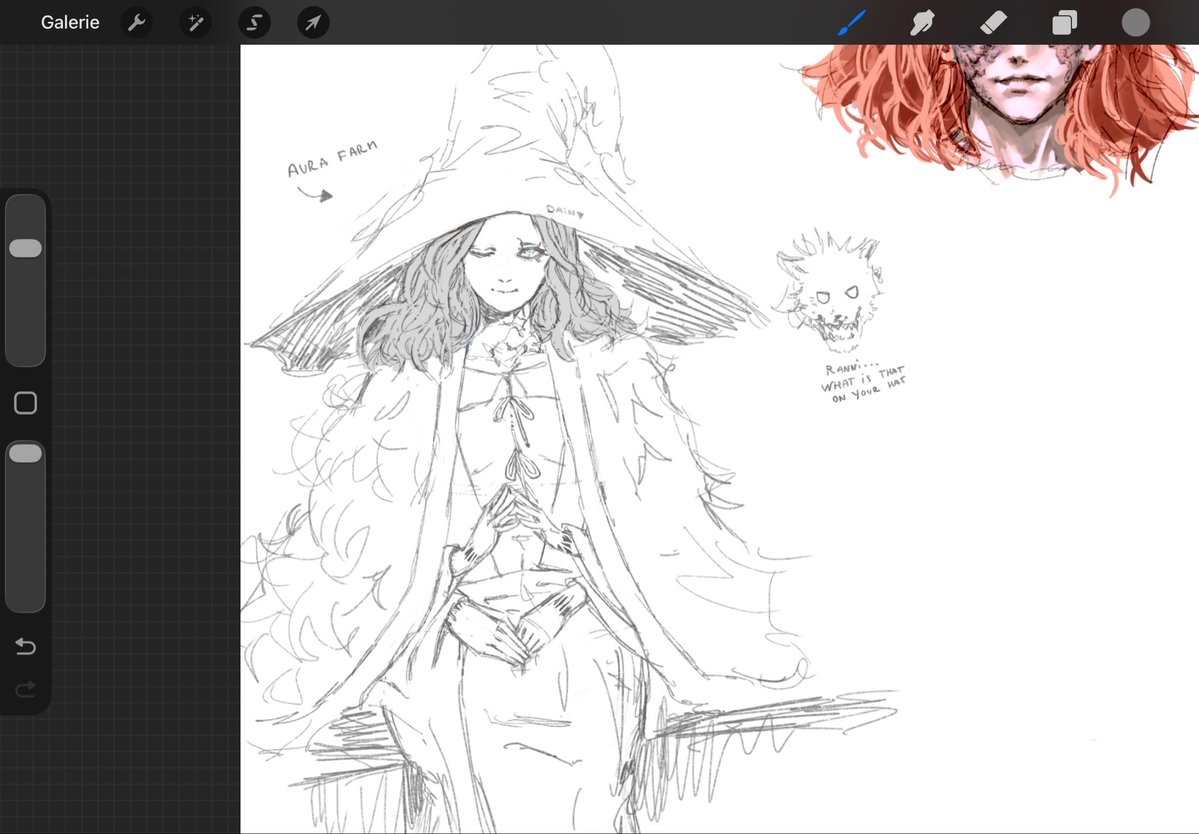Viewport: 1199px width, 834px height.
Task: Select the Brush tool
Action: tap(852, 22)
